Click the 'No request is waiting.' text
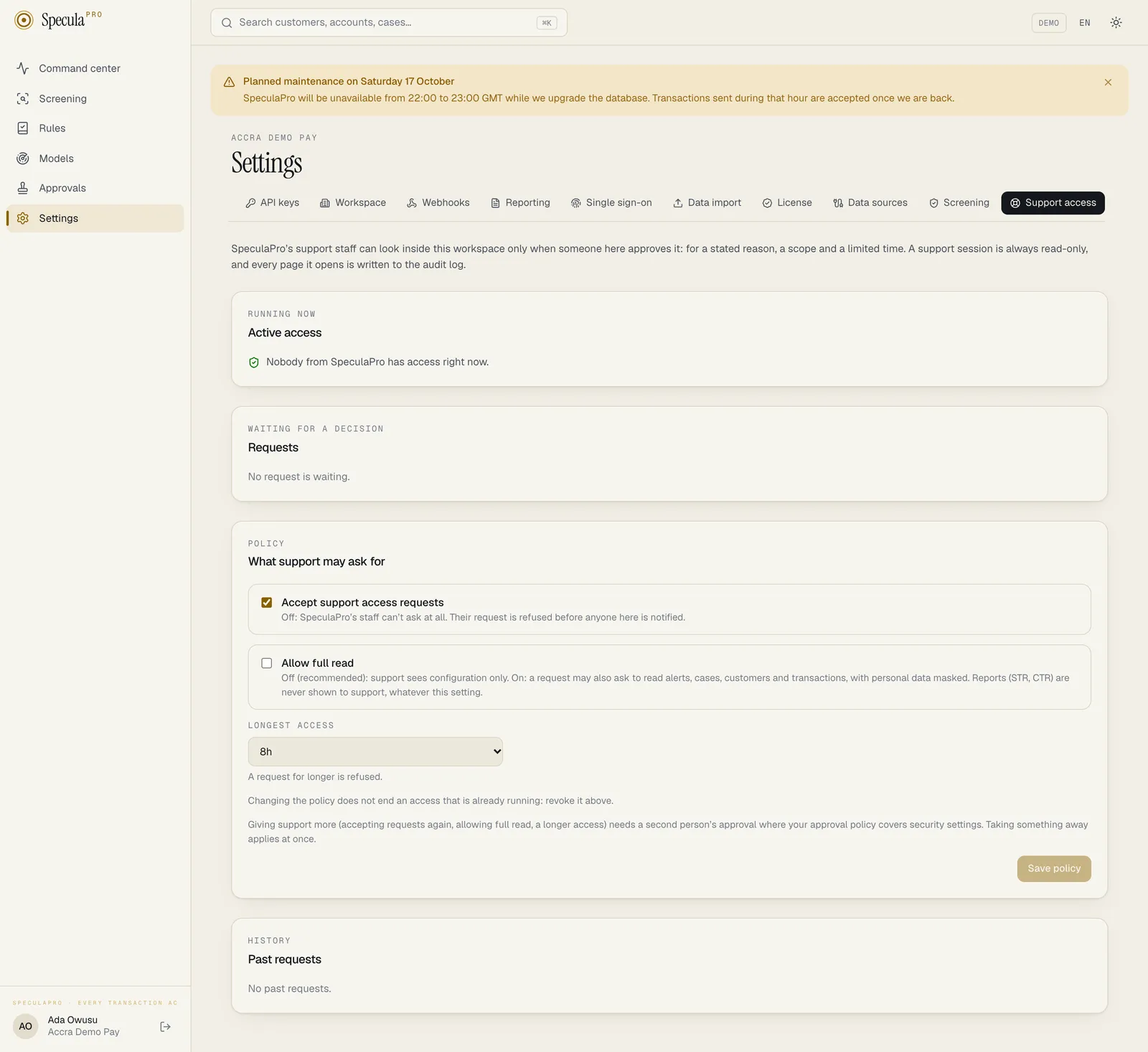 [x=298, y=477]
